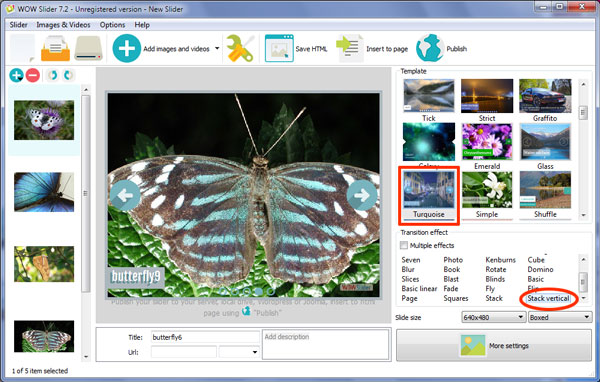Choose the Kenburns transition effect
The width and height of the screenshot is (600, 382).
(x=501, y=260)
